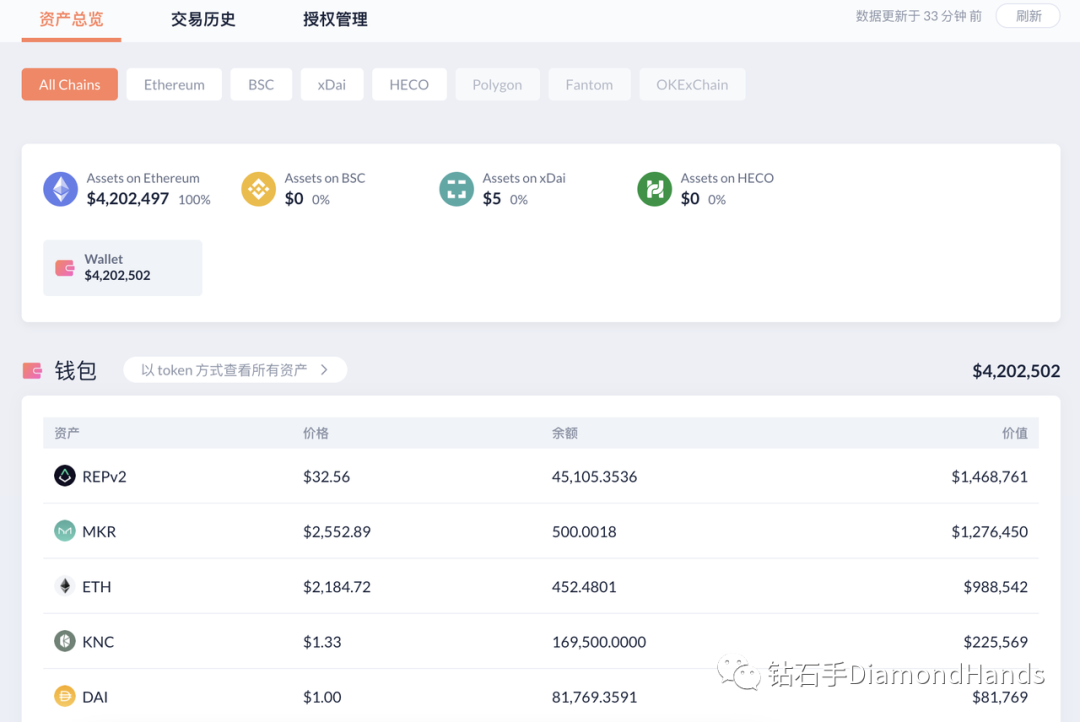Click the ETH price $2,184.72
1080x722 pixels.
(337, 587)
